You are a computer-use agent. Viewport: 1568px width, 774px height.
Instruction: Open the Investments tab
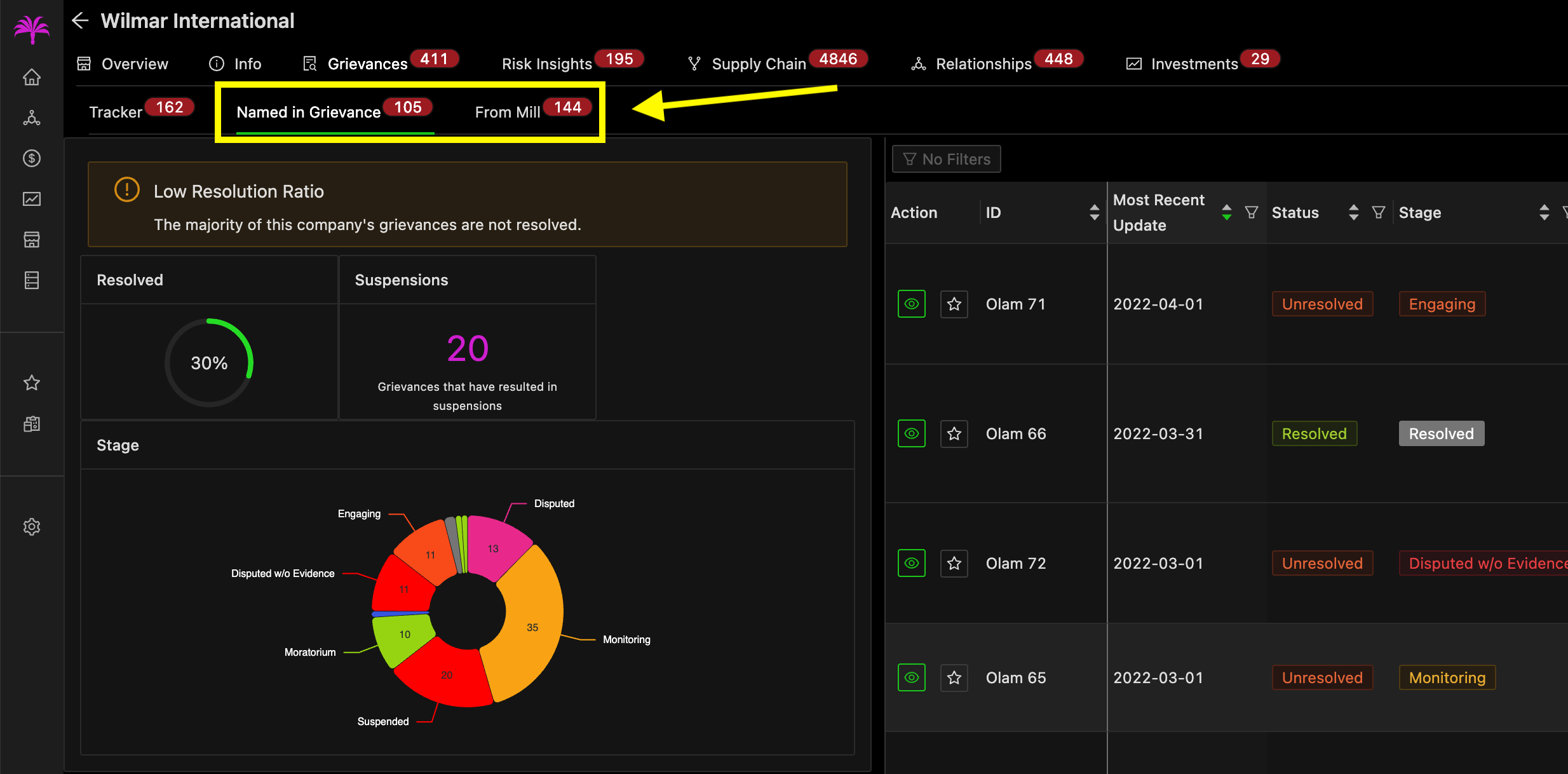(1203, 63)
